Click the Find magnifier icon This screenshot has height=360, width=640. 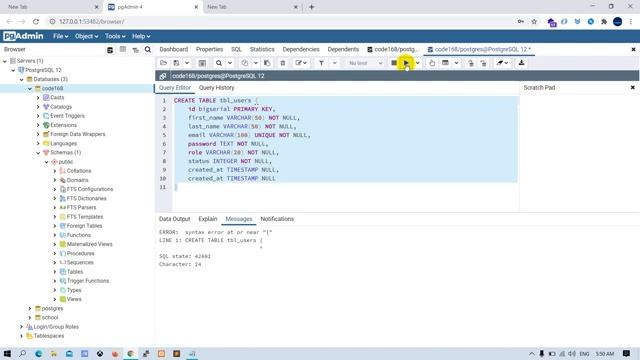coord(219,63)
